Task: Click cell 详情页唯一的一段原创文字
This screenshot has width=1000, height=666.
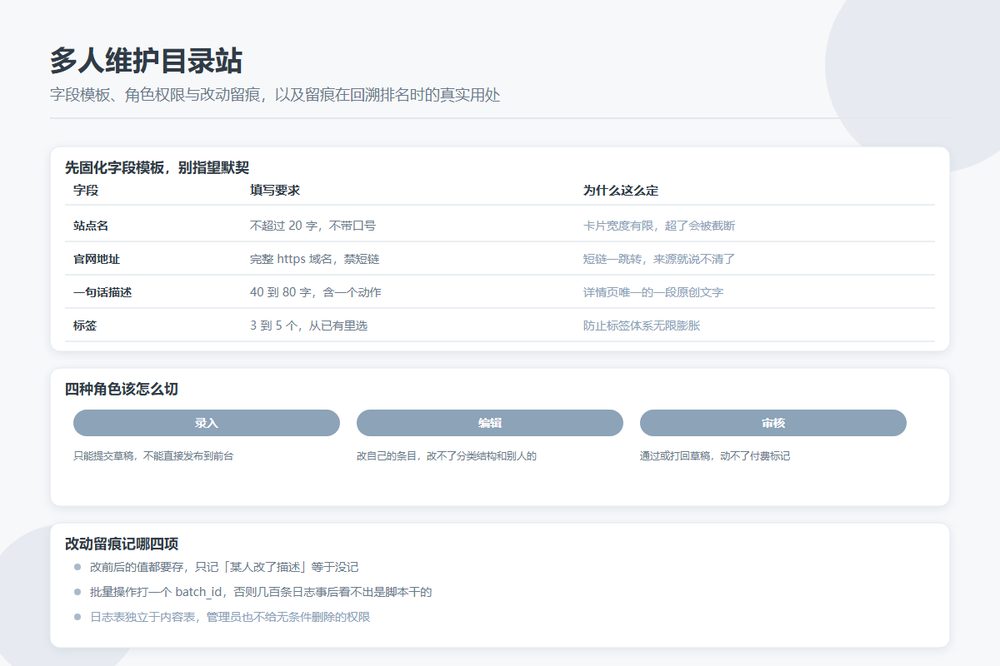Action: point(653,292)
